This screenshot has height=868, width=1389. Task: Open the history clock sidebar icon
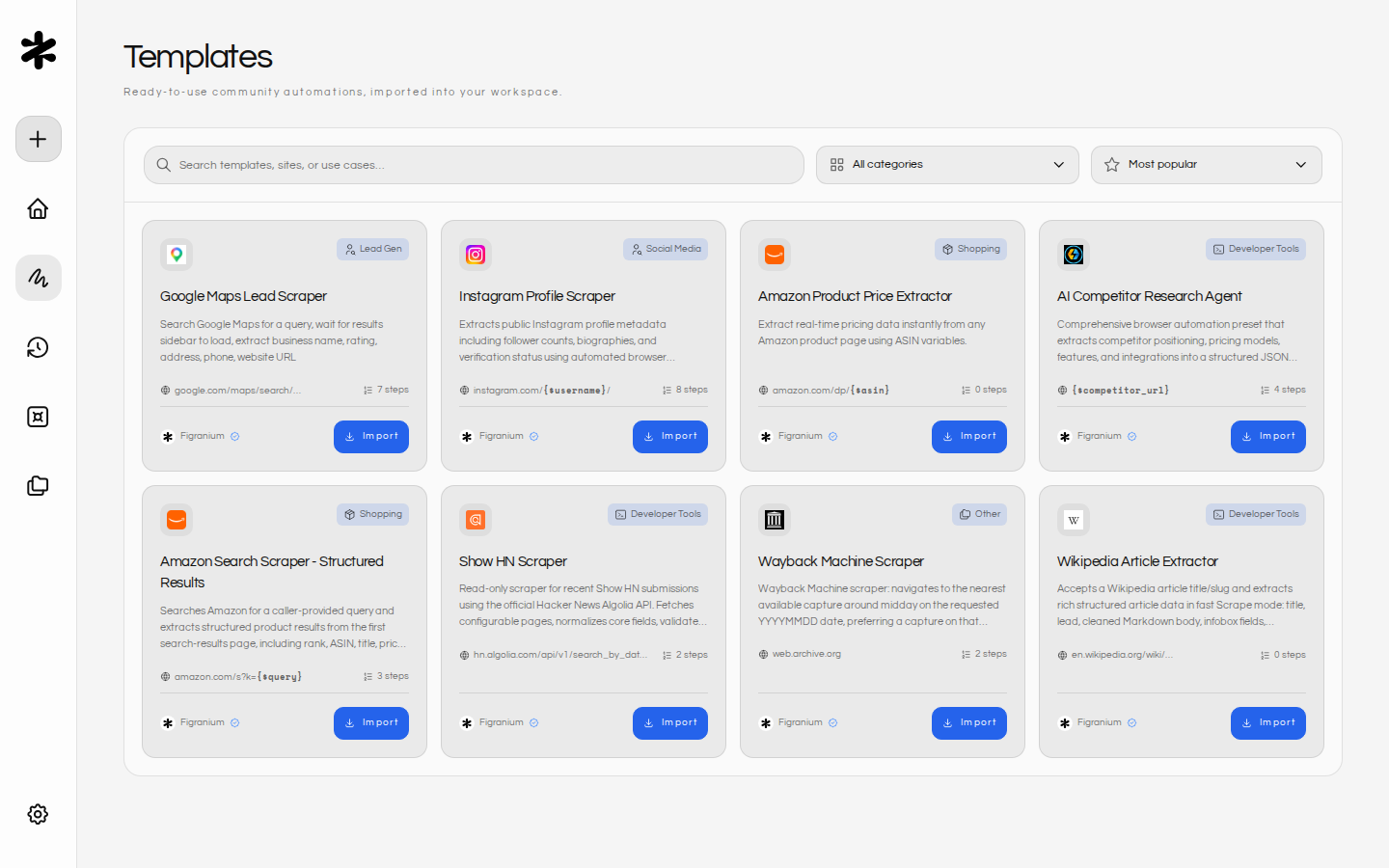click(38, 347)
